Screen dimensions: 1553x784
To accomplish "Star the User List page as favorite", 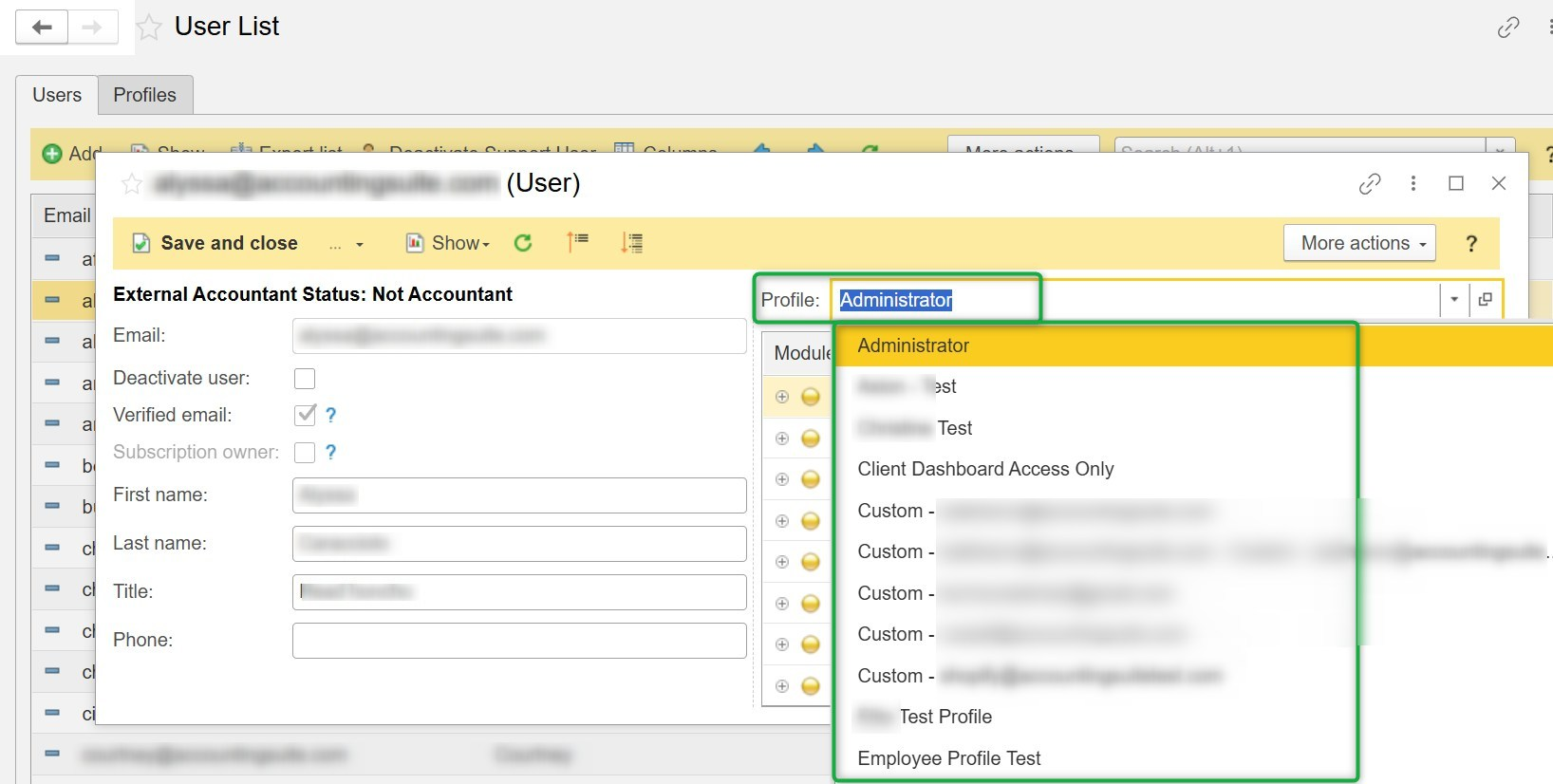I will pyautogui.click(x=149, y=28).
